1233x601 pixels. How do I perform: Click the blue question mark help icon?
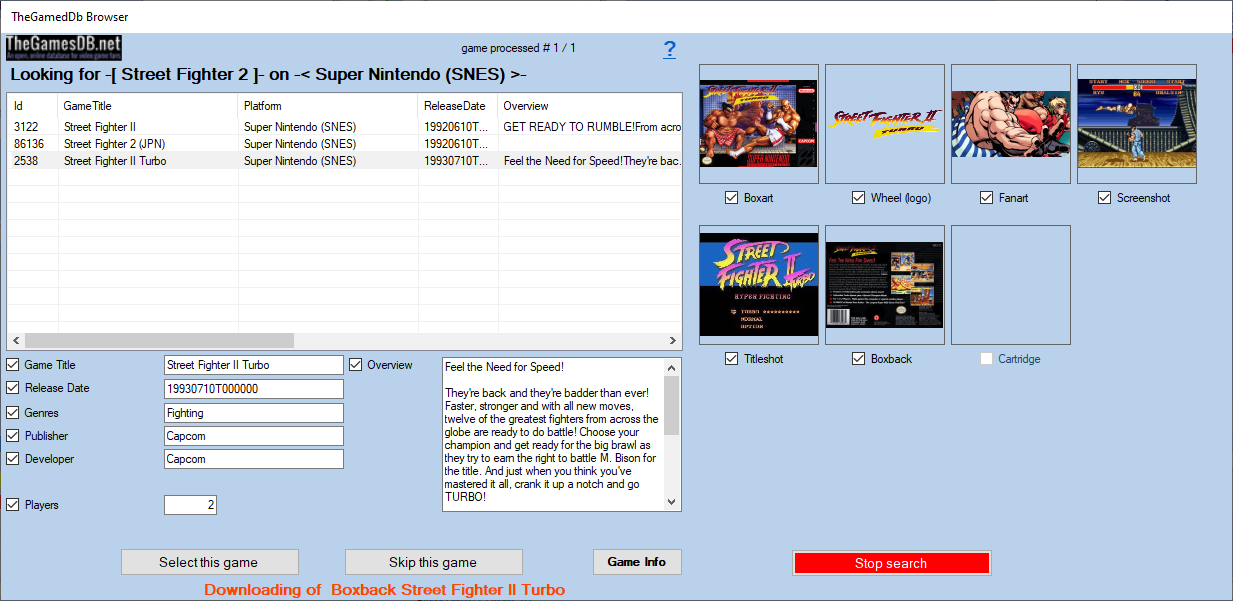click(x=669, y=50)
